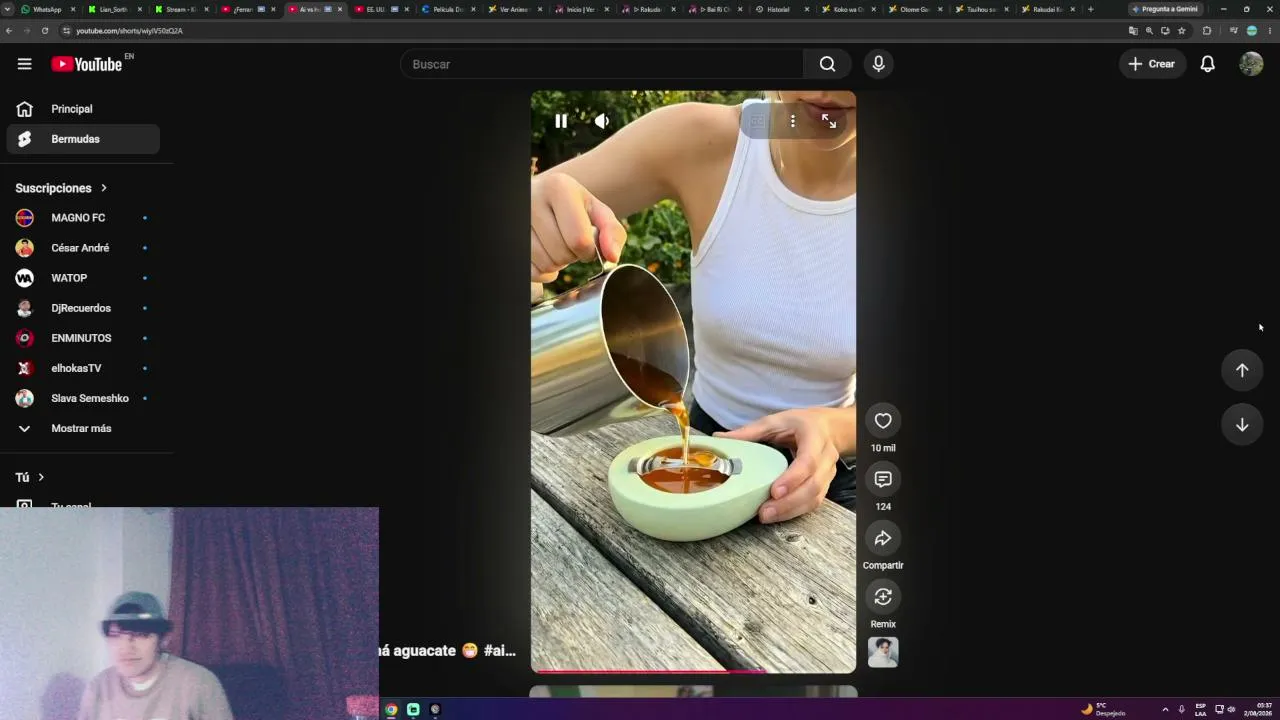This screenshot has height=720, width=1280.
Task: Select Bermudas in the sidebar
Action: point(83,139)
